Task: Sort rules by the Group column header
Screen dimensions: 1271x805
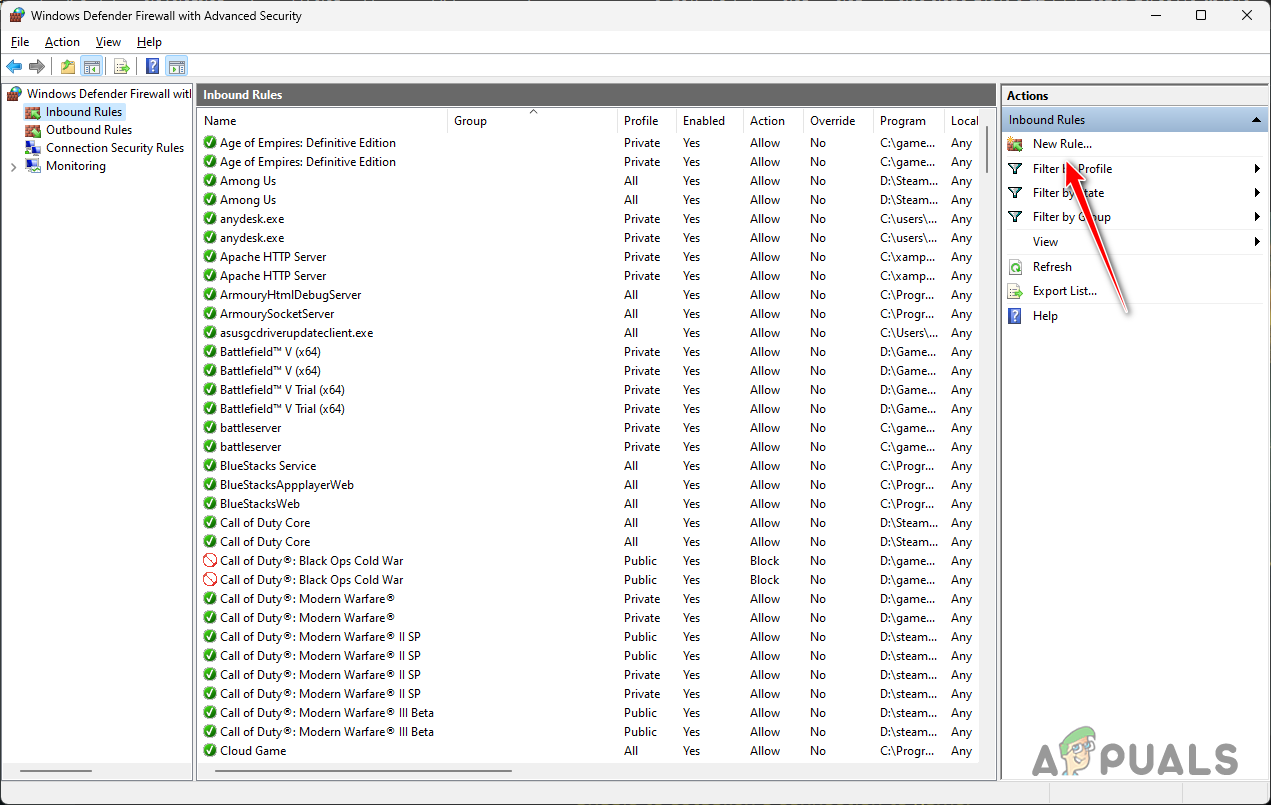Action: tap(470, 120)
